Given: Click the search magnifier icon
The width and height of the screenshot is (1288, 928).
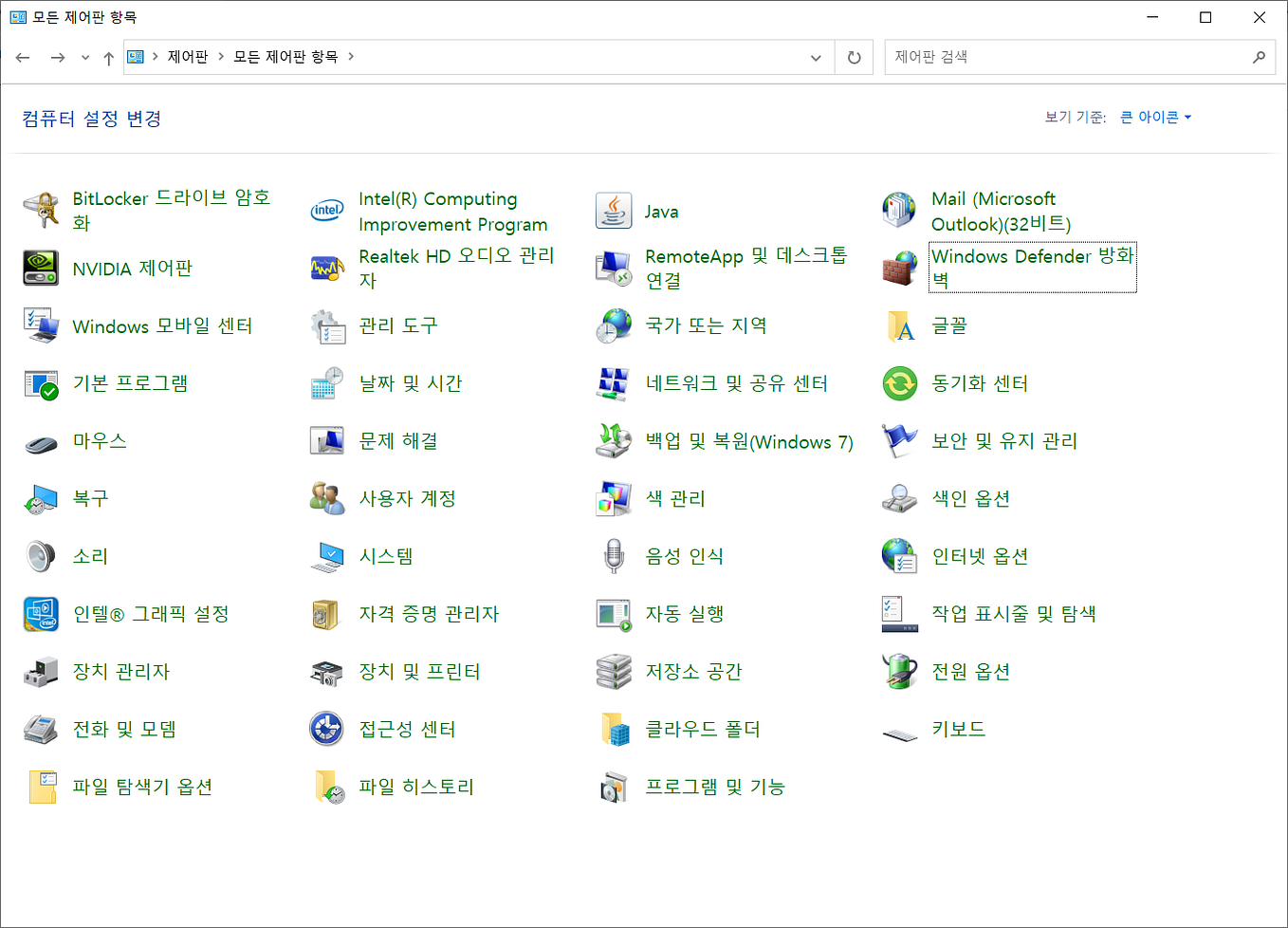Looking at the screenshot, I should 1259,57.
